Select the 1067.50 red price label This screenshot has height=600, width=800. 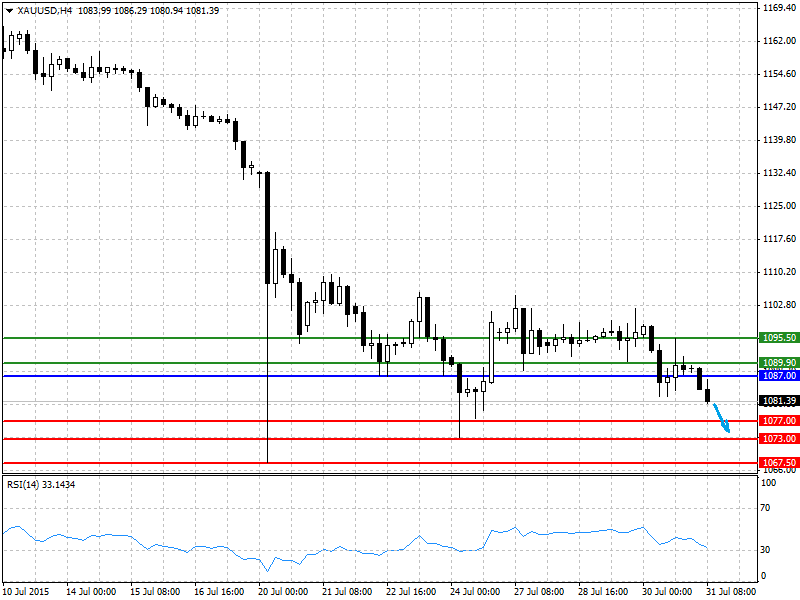pyautogui.click(x=779, y=462)
